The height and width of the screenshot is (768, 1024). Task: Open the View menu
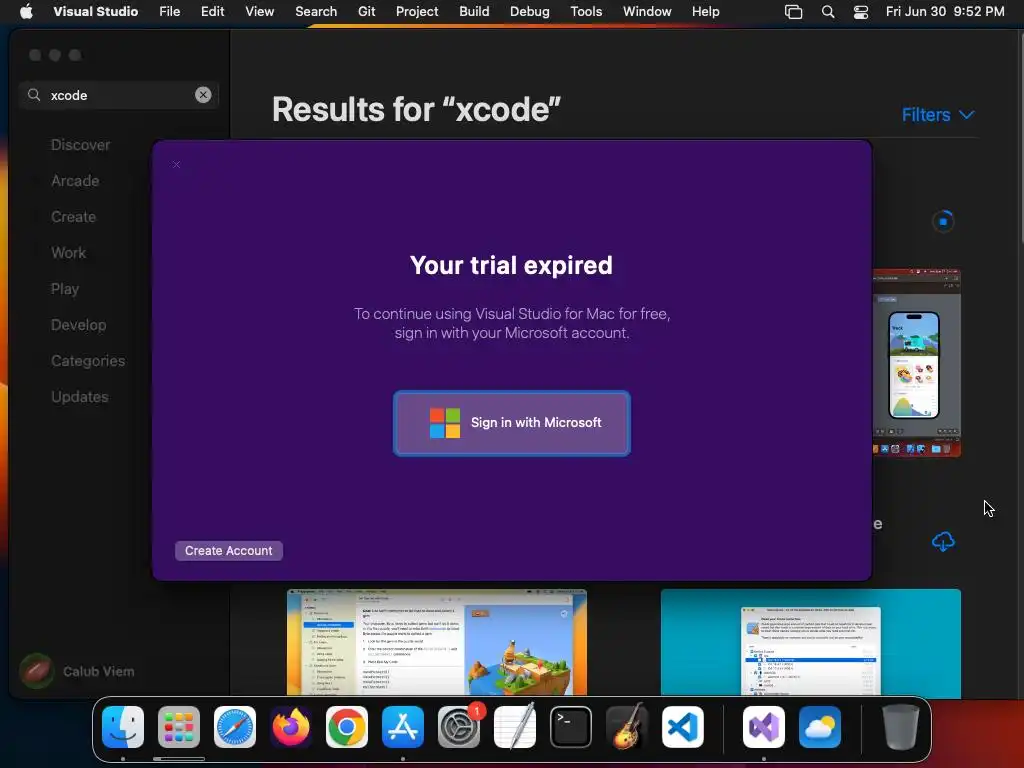pyautogui.click(x=259, y=11)
